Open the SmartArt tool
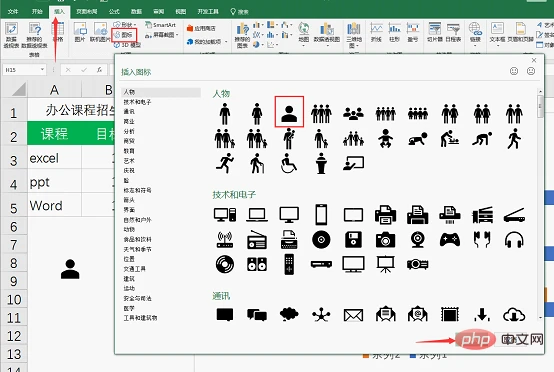Image resolution: width=554 pixels, height=372 pixels. (160, 25)
